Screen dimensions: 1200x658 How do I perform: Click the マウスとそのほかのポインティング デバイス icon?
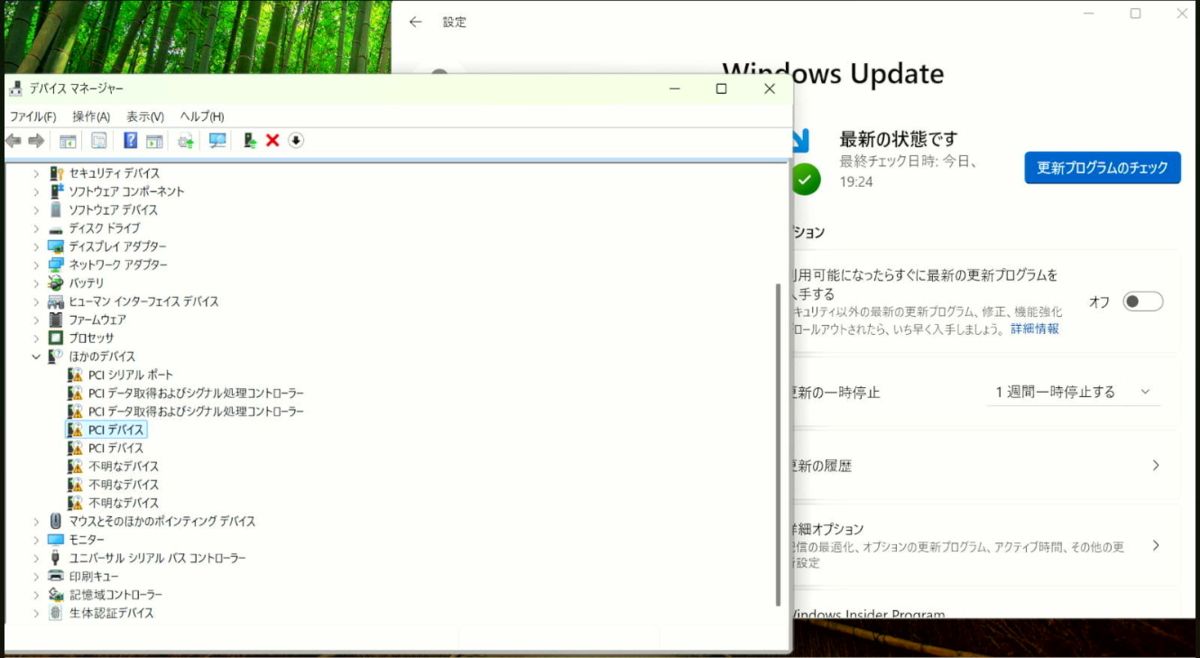[x=56, y=522]
